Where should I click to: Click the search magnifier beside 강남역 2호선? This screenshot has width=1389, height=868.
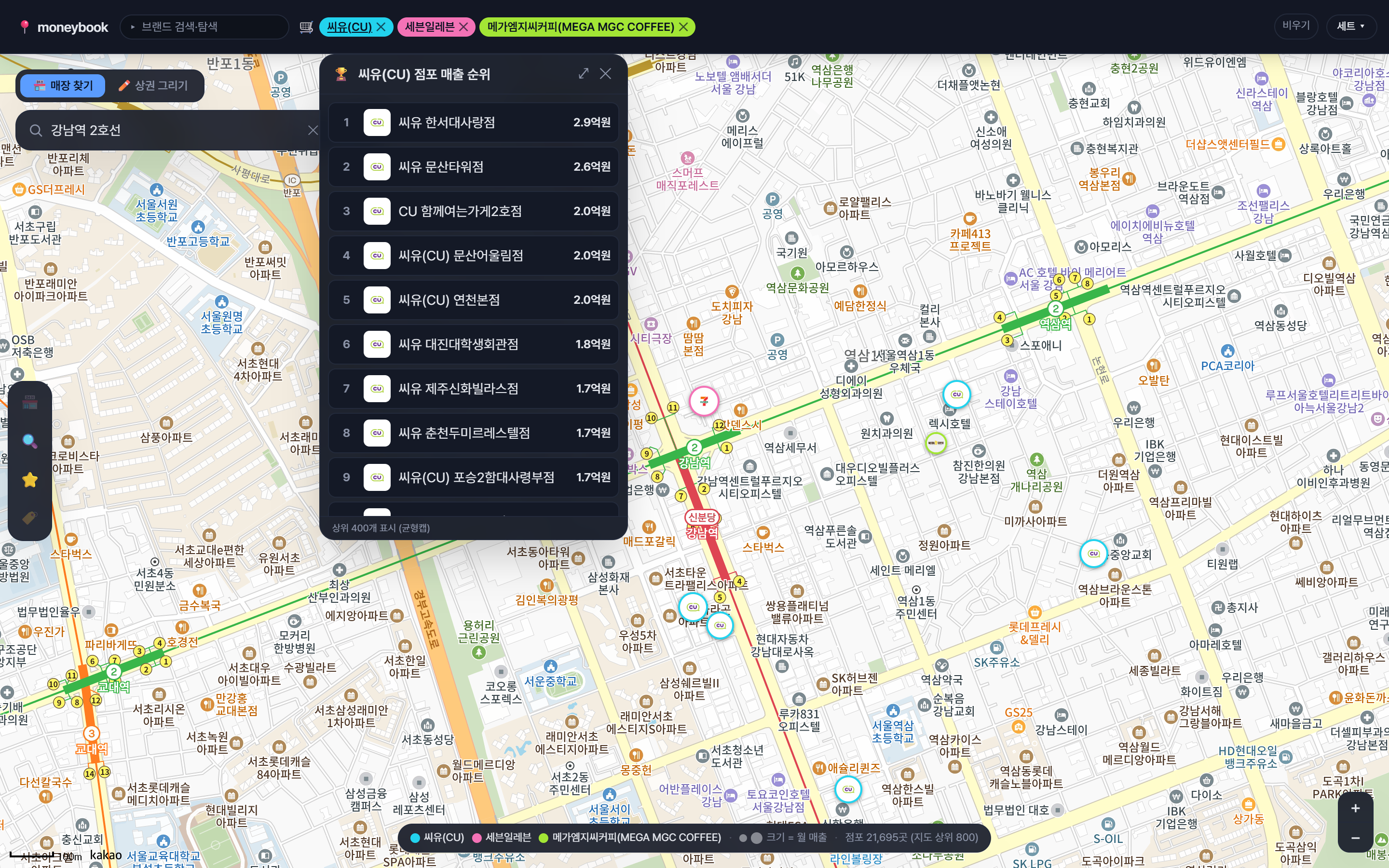click(x=36, y=130)
